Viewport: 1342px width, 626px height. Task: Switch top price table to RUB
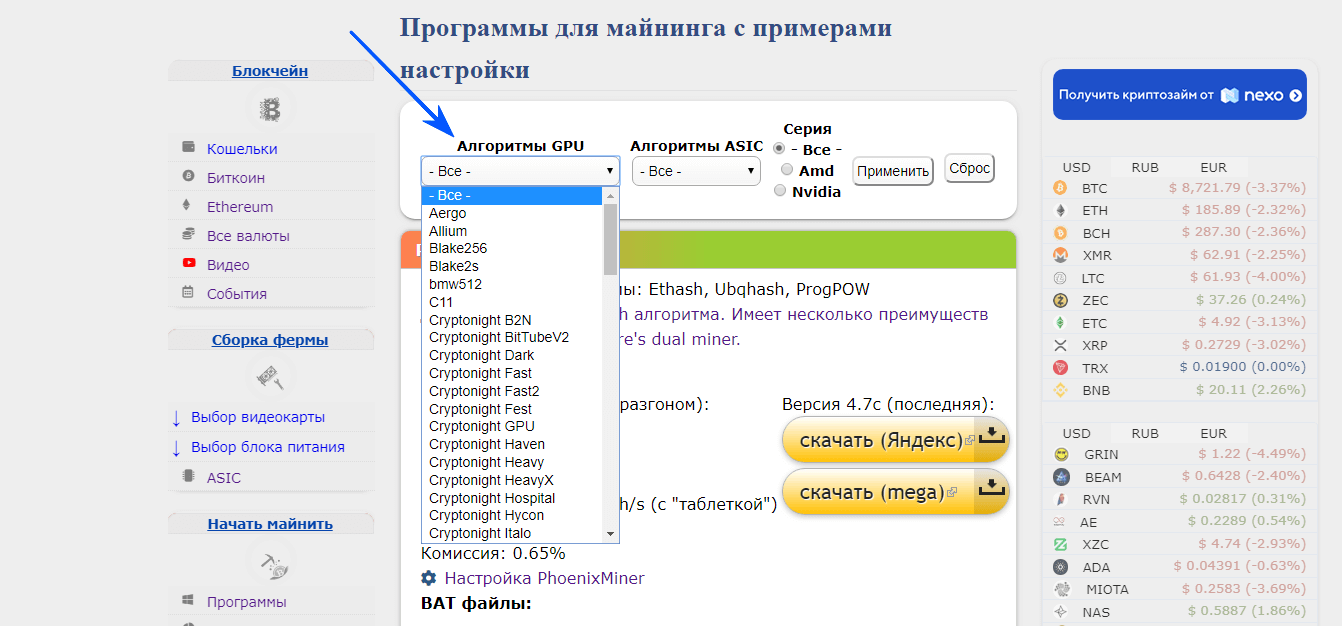click(x=1145, y=167)
